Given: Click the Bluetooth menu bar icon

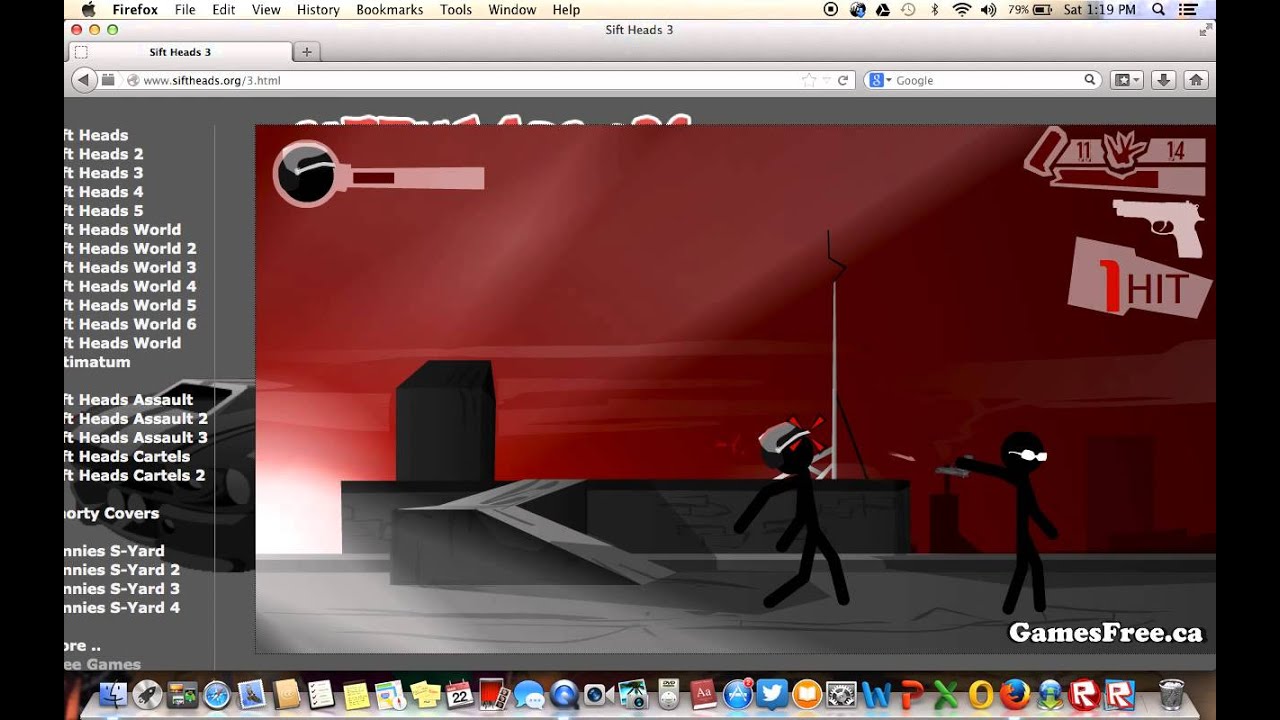Looking at the screenshot, I should (x=935, y=9).
